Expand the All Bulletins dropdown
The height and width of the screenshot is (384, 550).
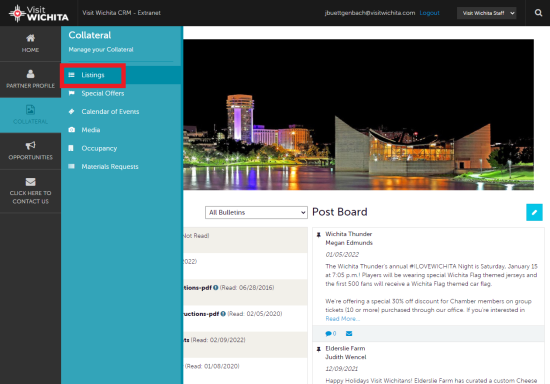(256, 213)
